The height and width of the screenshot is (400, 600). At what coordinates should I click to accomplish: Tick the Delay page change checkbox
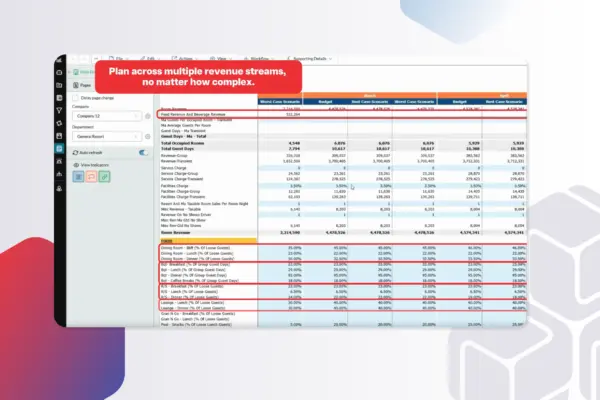tap(75, 98)
